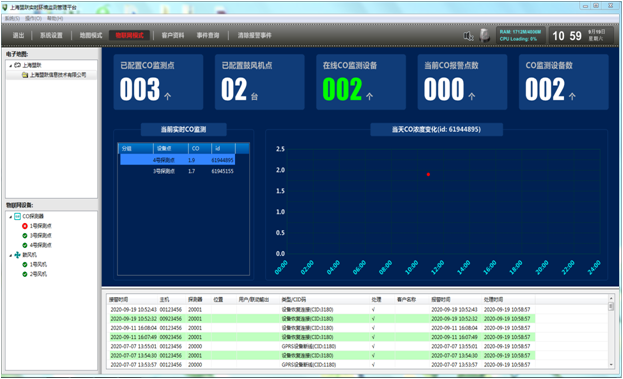The width and height of the screenshot is (623, 379).
Task: Select 1号风机 in device tree
Action: pyautogui.click(x=38, y=265)
